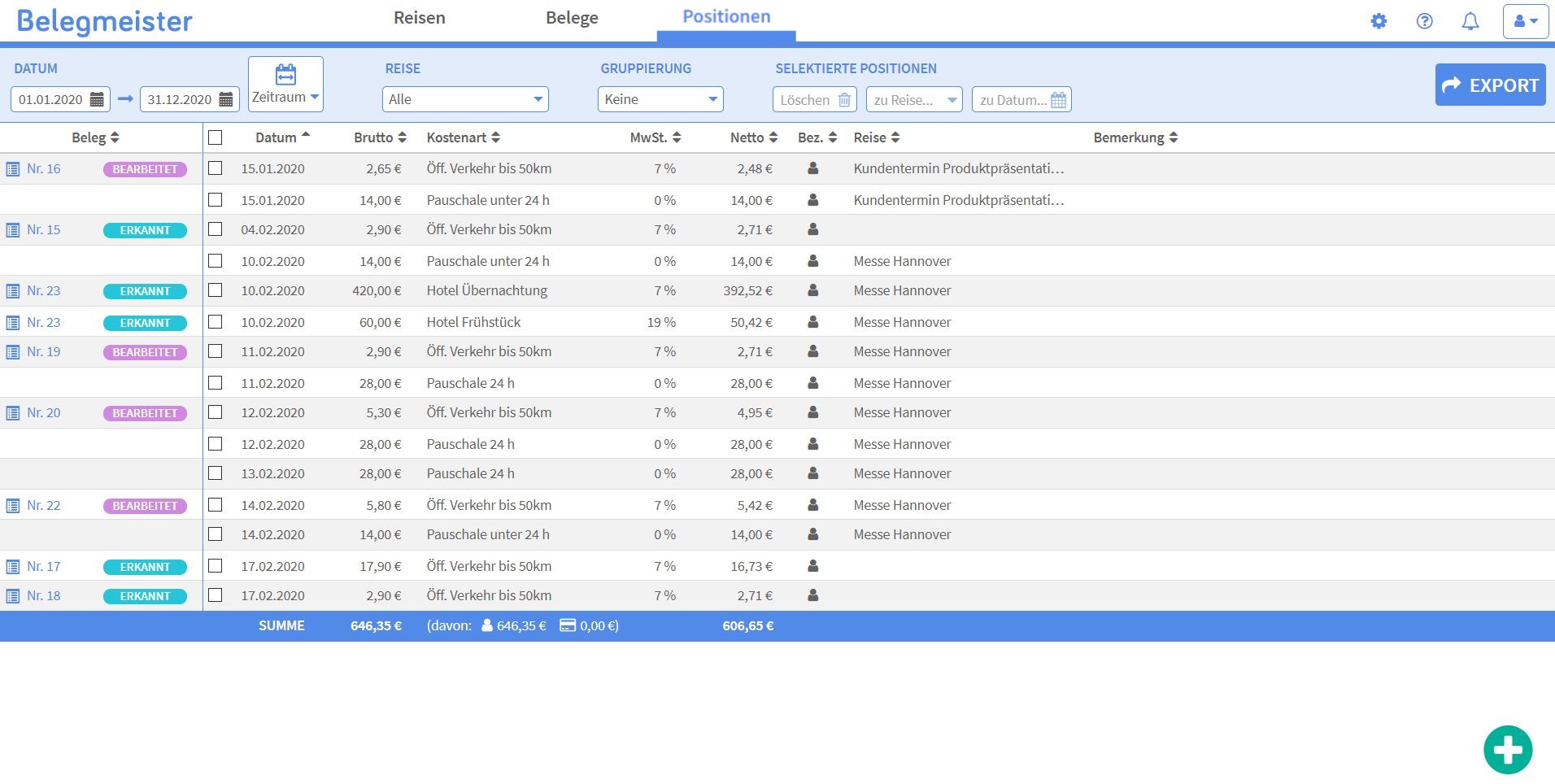This screenshot has width=1555, height=784.
Task: Open the settings gear icon
Action: pyautogui.click(x=1379, y=21)
